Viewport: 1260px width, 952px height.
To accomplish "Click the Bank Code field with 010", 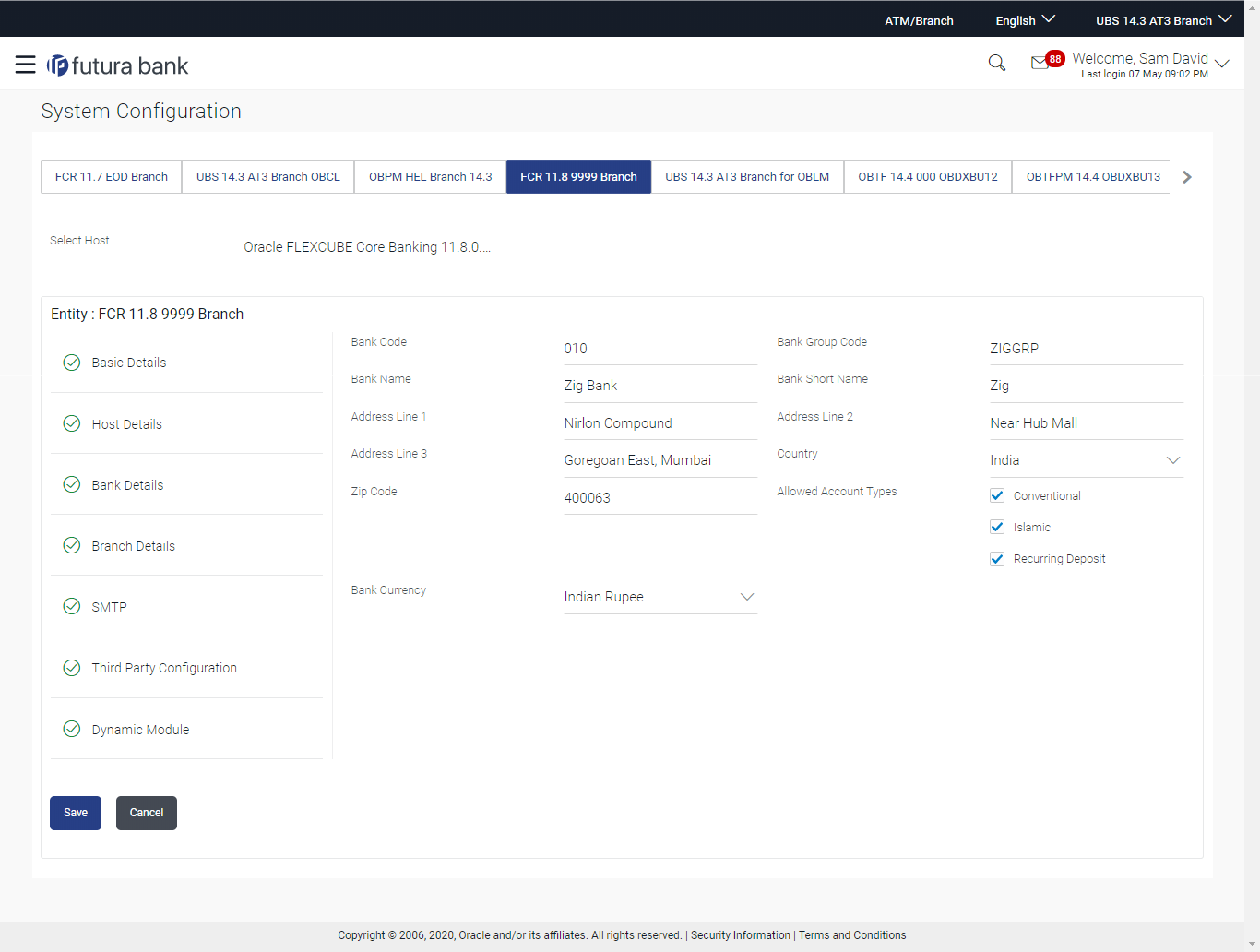I will point(660,349).
